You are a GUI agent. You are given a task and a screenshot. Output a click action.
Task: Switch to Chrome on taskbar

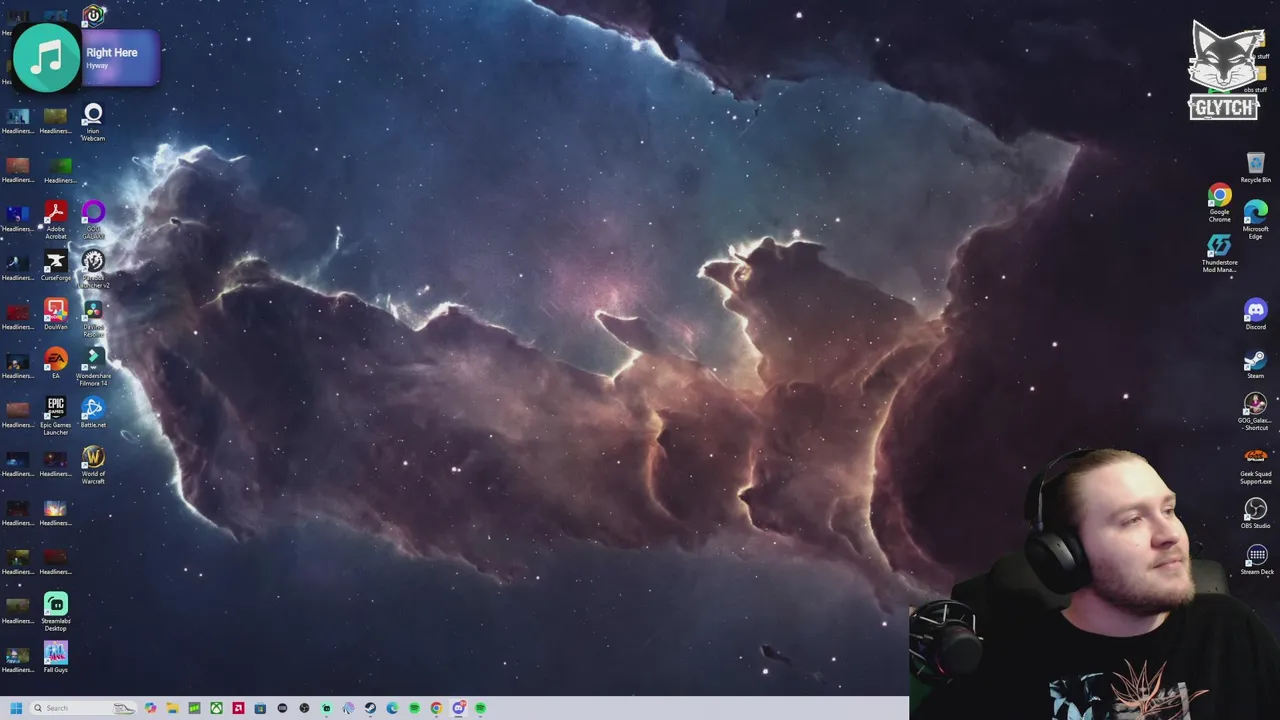[436, 708]
